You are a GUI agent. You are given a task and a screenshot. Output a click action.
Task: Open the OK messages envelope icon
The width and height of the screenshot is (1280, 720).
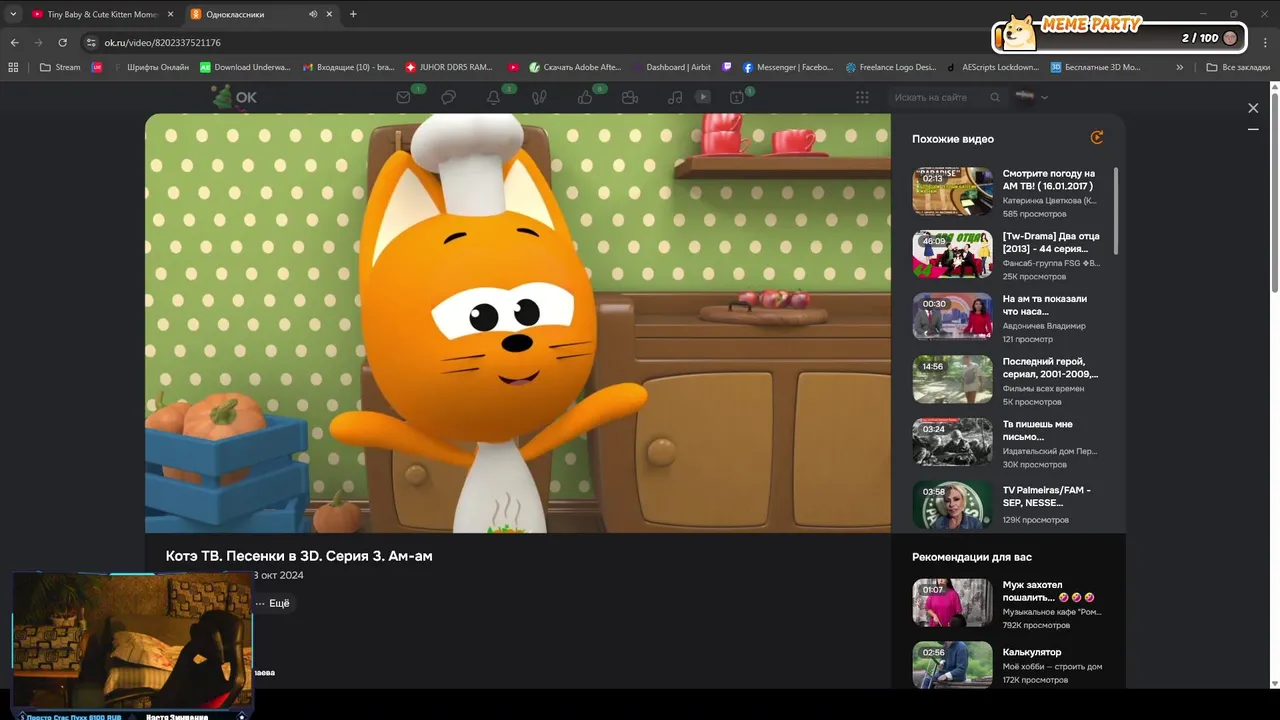pyautogui.click(x=403, y=97)
